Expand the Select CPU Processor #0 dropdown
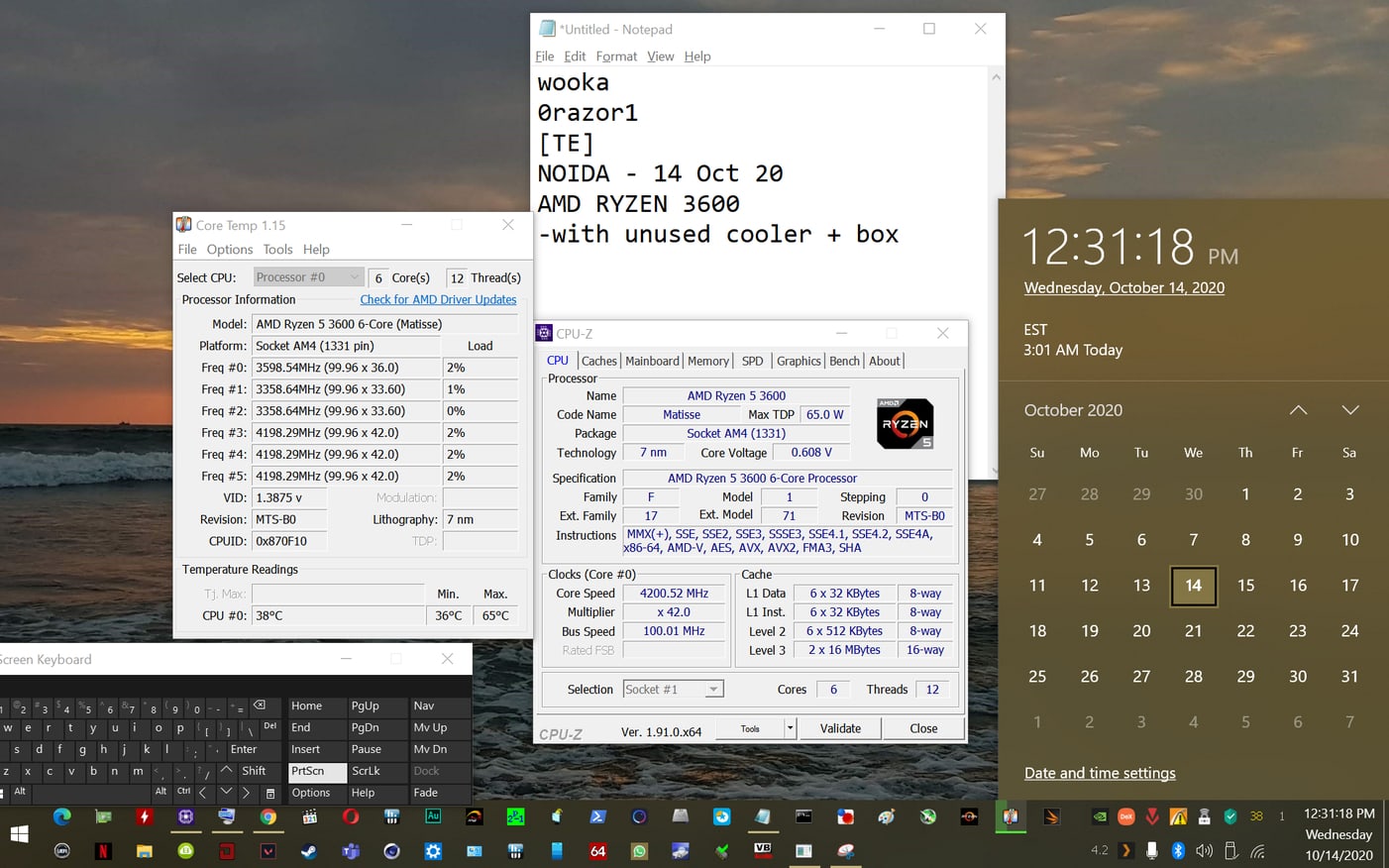The image size is (1389, 868). pos(308,277)
